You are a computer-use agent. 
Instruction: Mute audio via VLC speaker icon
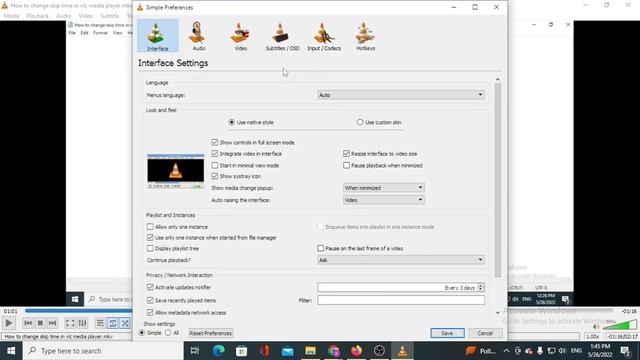coord(597,327)
